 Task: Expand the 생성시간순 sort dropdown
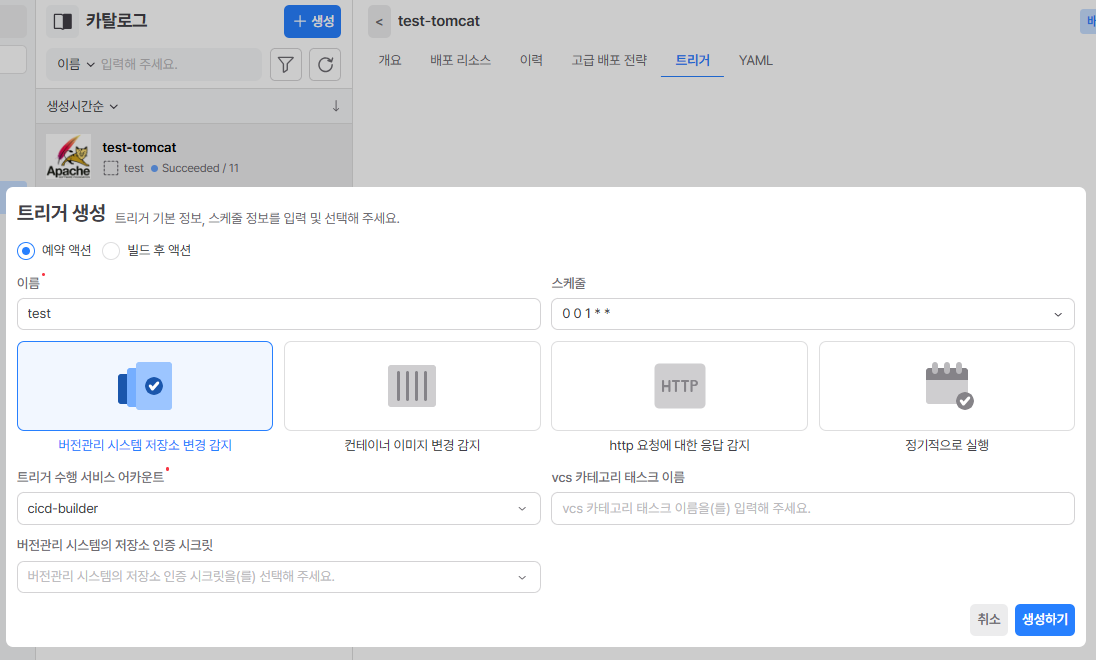(x=82, y=106)
